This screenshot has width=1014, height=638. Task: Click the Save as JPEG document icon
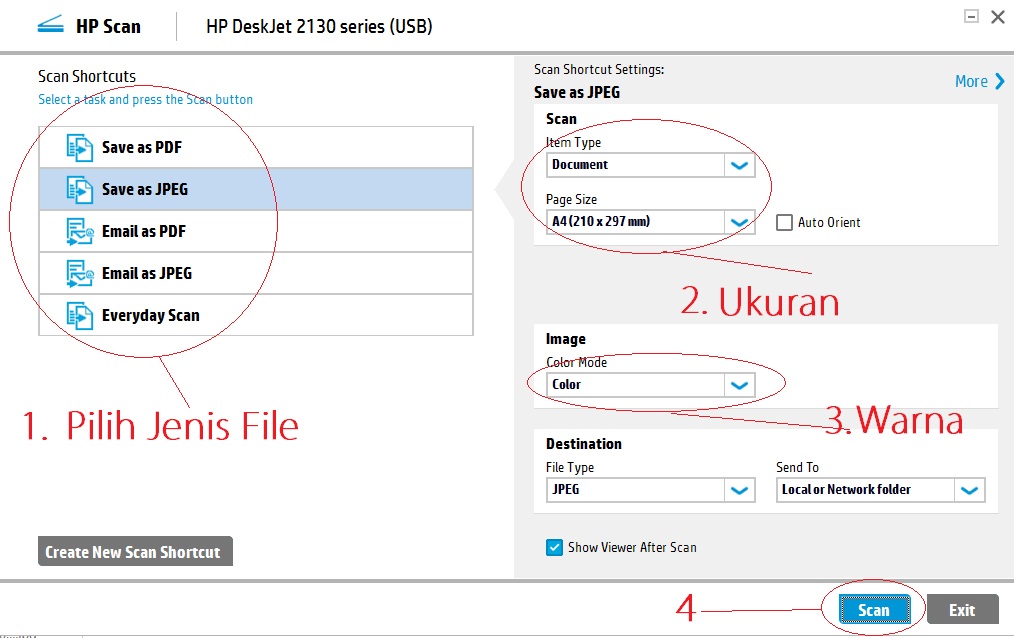pos(80,189)
